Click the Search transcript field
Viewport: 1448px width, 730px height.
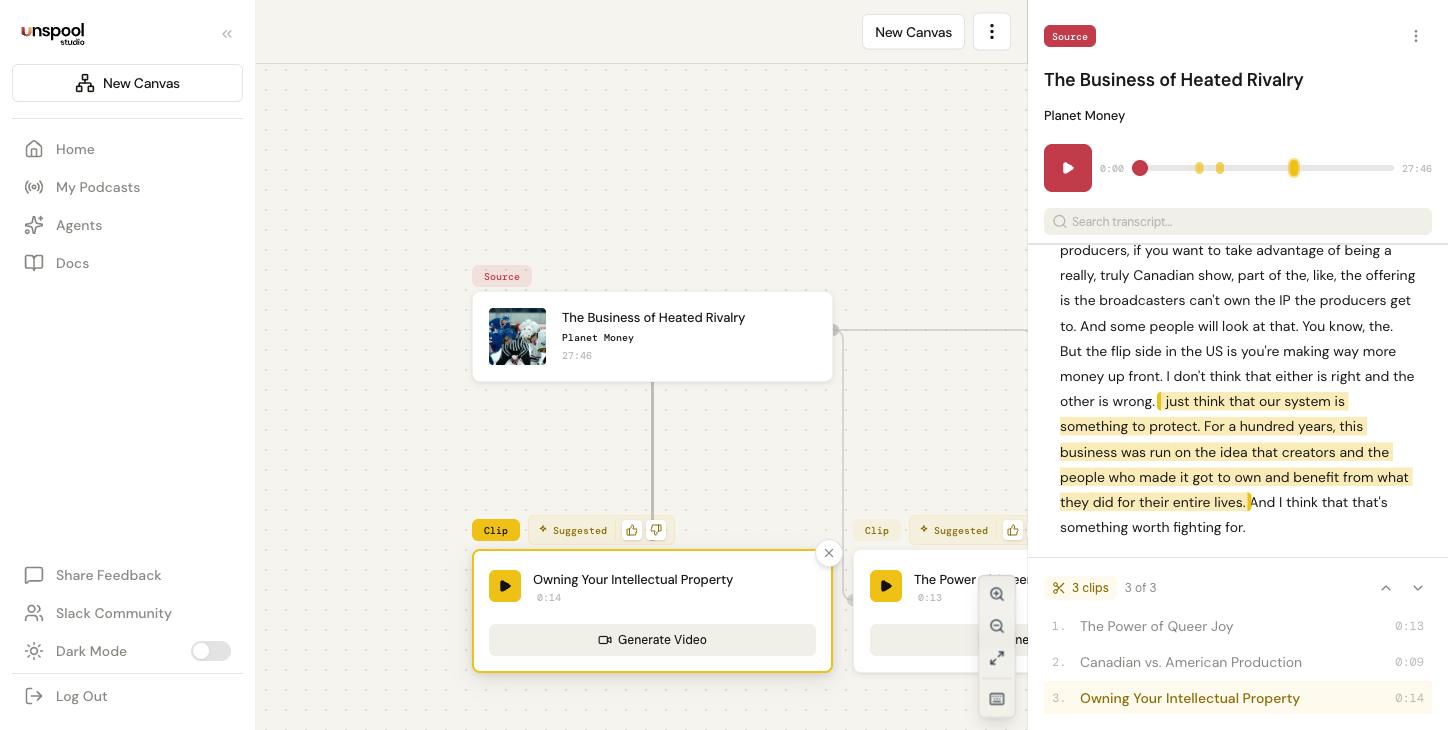click(x=1238, y=221)
